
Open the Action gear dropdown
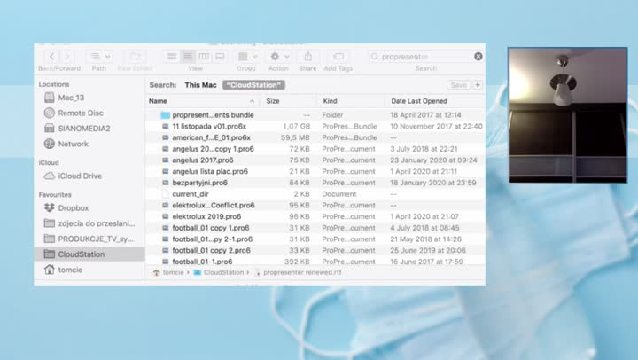coord(279,56)
